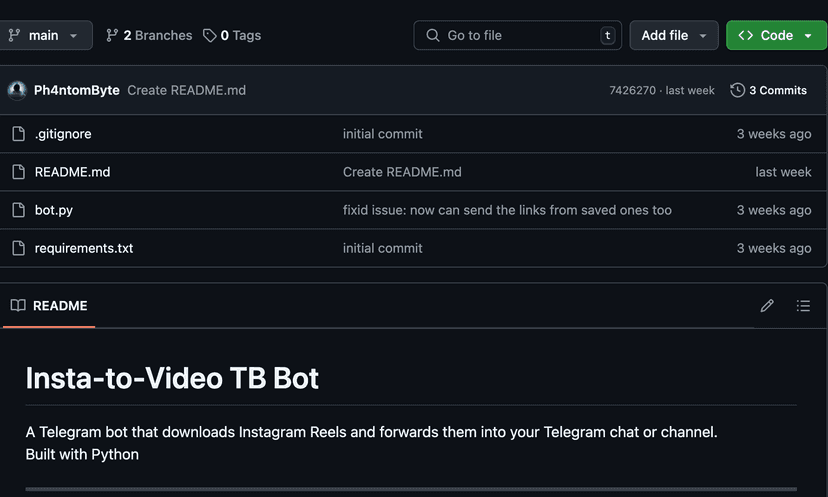
Task: Open the latest commit message Create README.md
Action: [186, 90]
